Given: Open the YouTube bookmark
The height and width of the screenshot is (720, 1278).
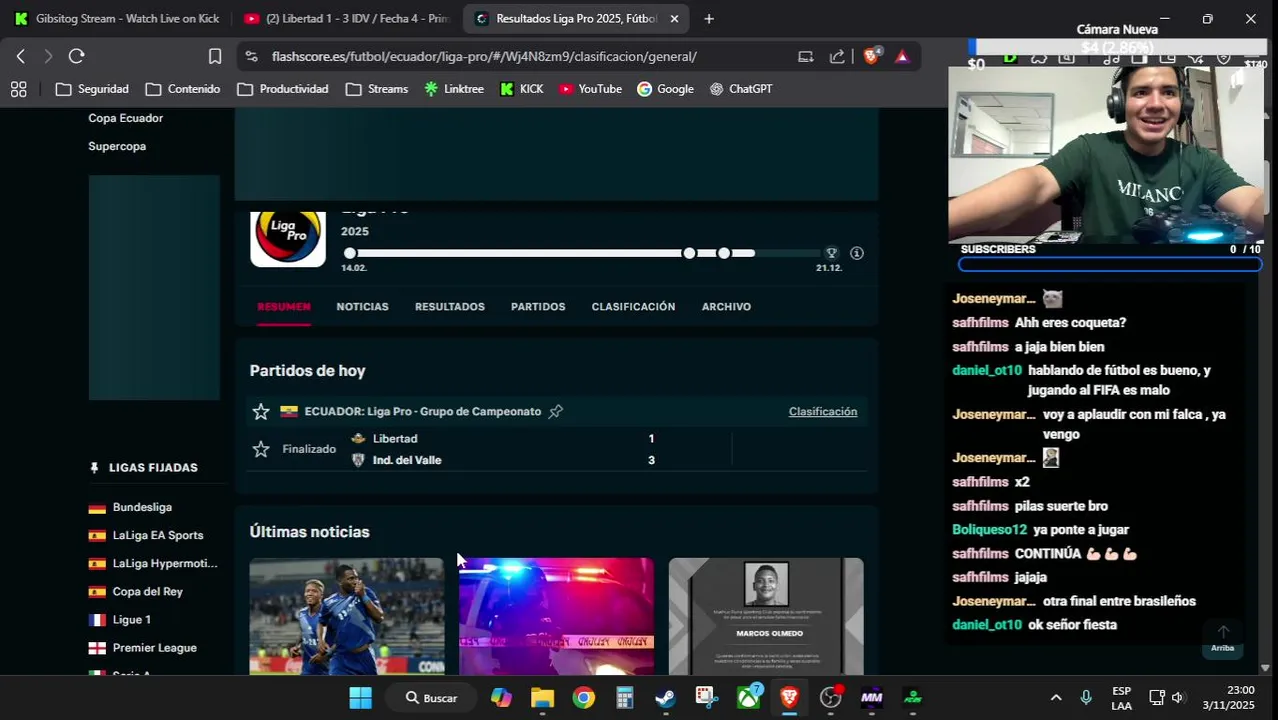Looking at the screenshot, I should coord(590,89).
